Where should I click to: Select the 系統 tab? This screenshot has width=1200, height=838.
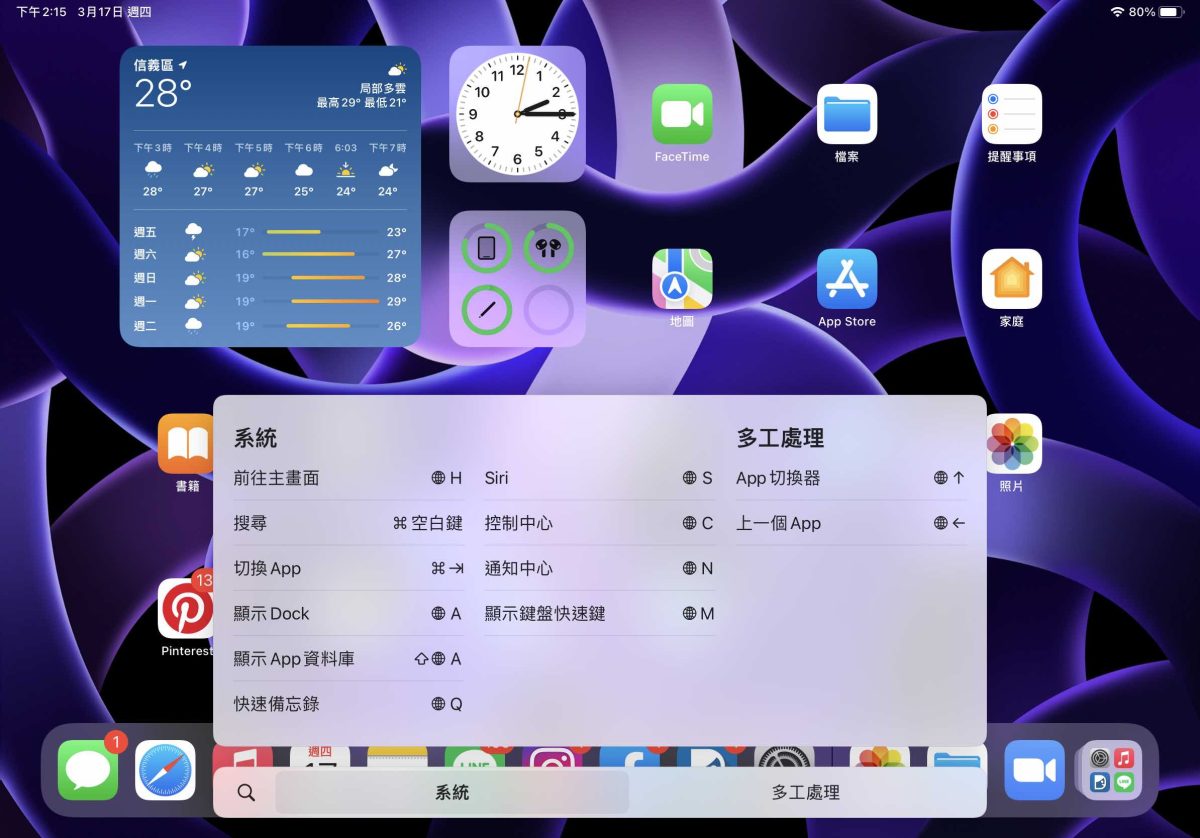(452, 793)
